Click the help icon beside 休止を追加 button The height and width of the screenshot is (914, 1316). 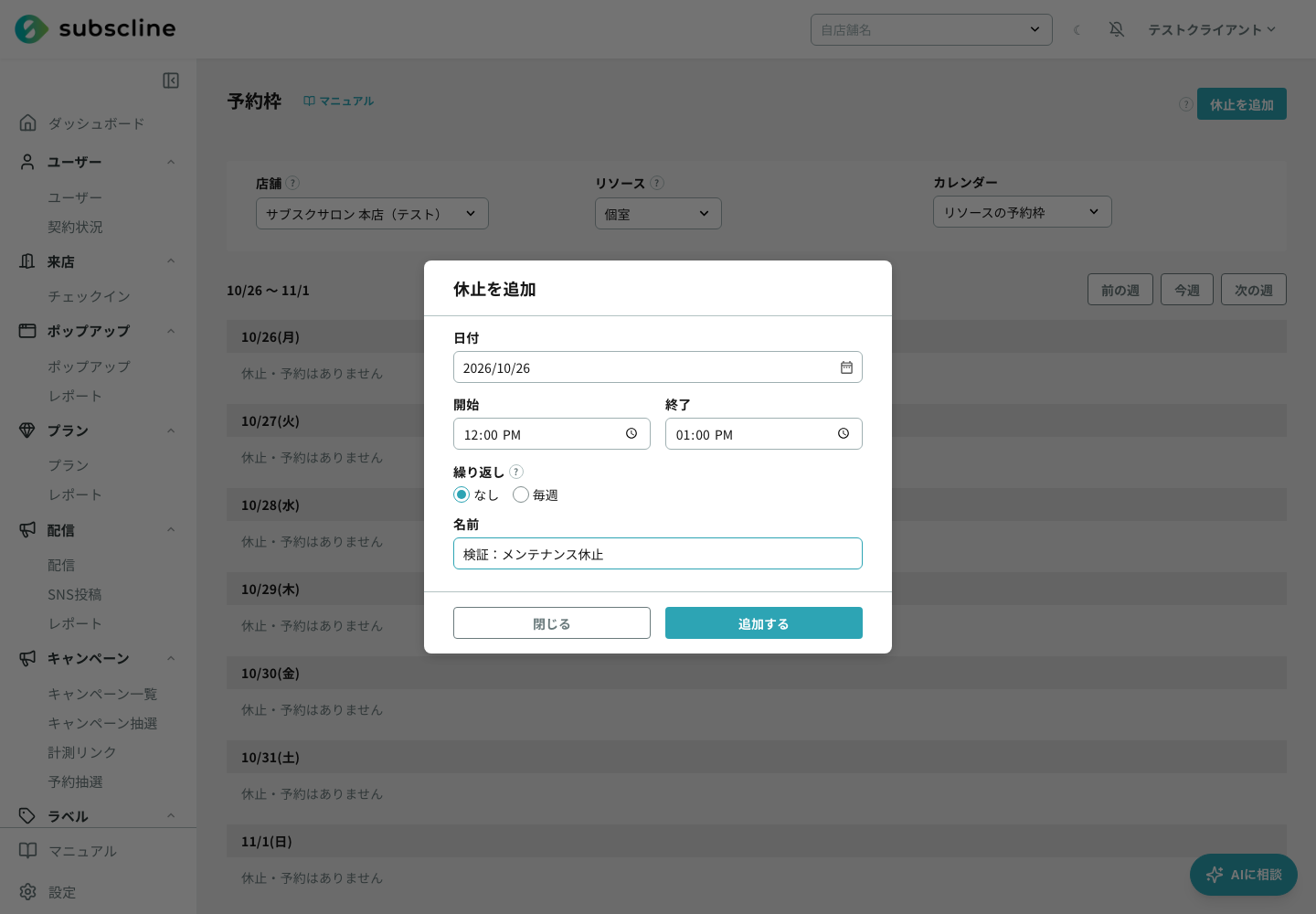1185,104
